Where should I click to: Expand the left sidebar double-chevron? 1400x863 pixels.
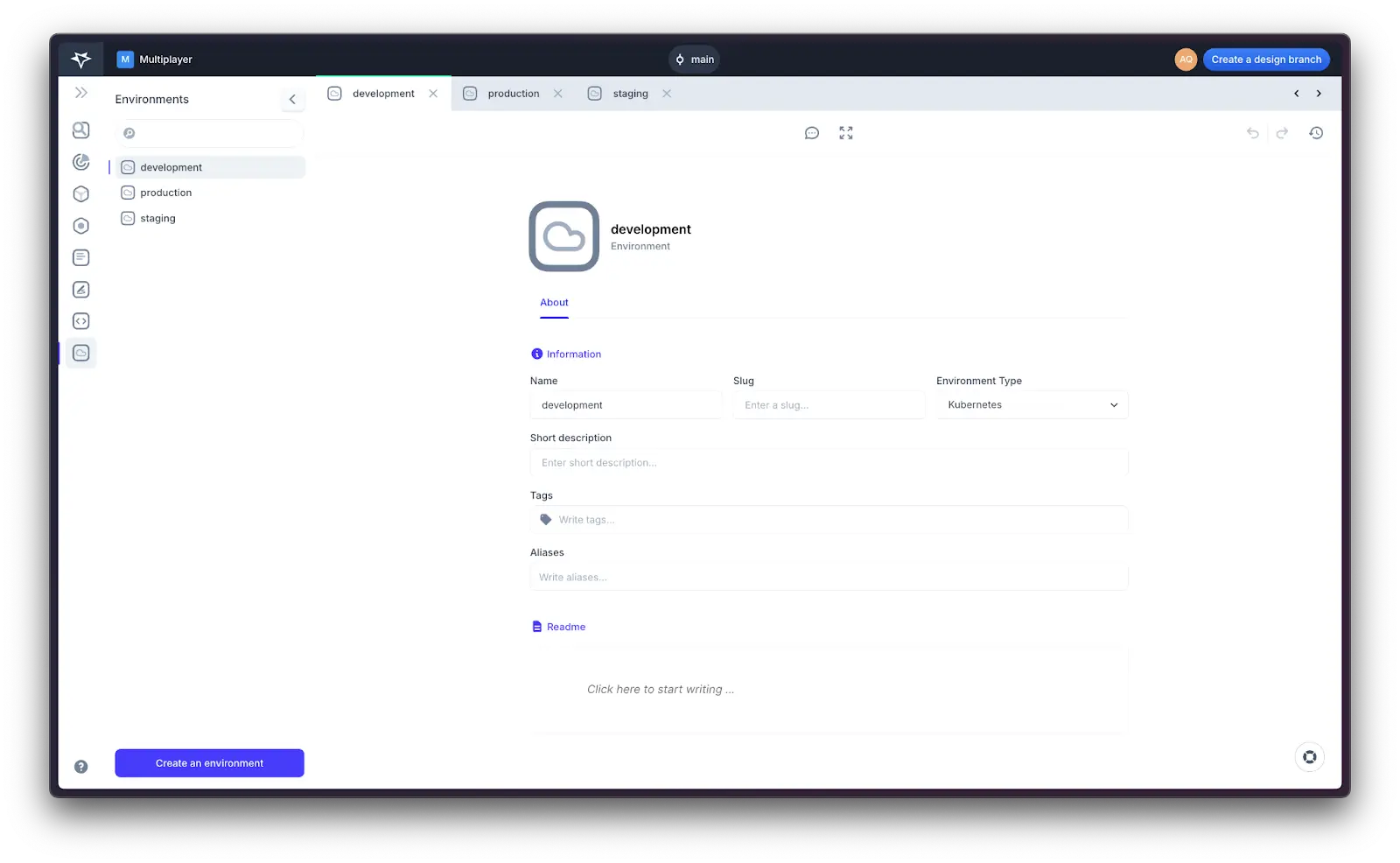click(x=81, y=93)
